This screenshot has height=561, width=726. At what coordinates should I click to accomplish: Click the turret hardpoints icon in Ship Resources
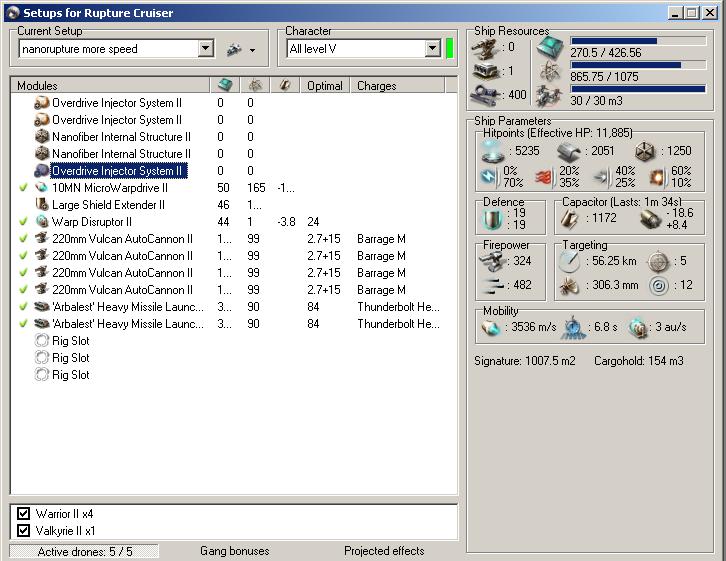tap(485, 49)
